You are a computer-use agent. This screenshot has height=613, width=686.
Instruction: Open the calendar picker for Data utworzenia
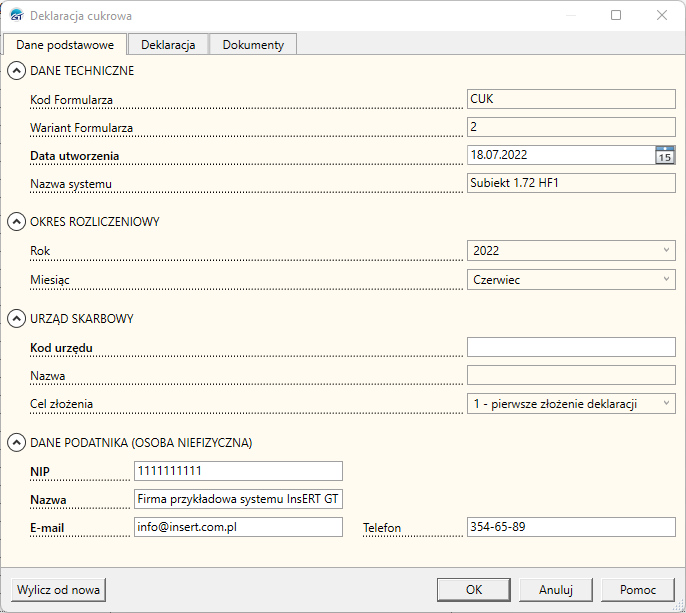tap(665, 155)
